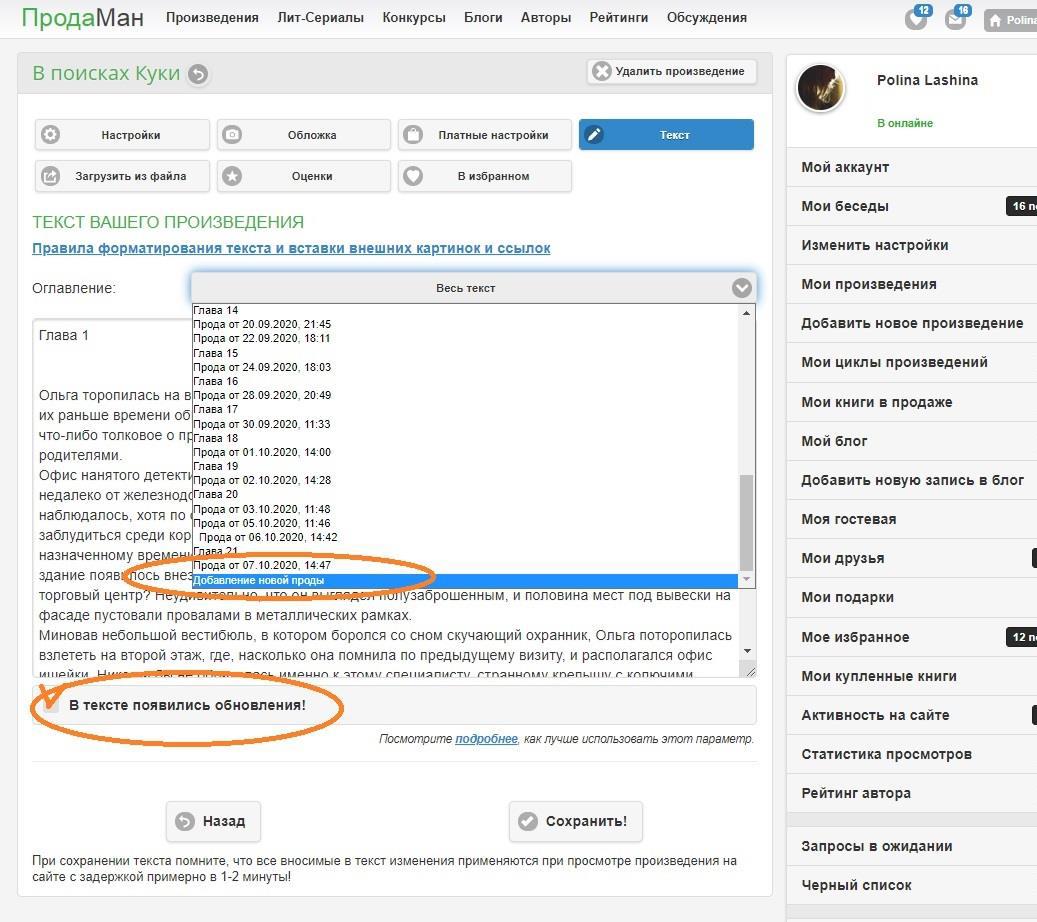Click the back arrow icon beside title
This screenshot has height=922, width=1037.
coord(198,74)
